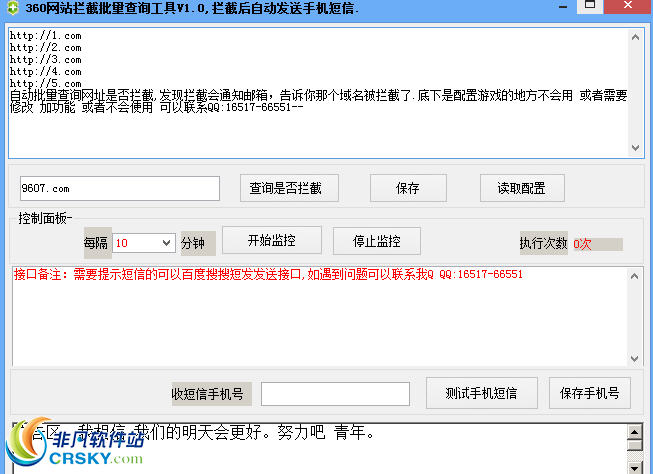The height and width of the screenshot is (474, 653).
Task: Minimize the window
Action: coord(563,7)
